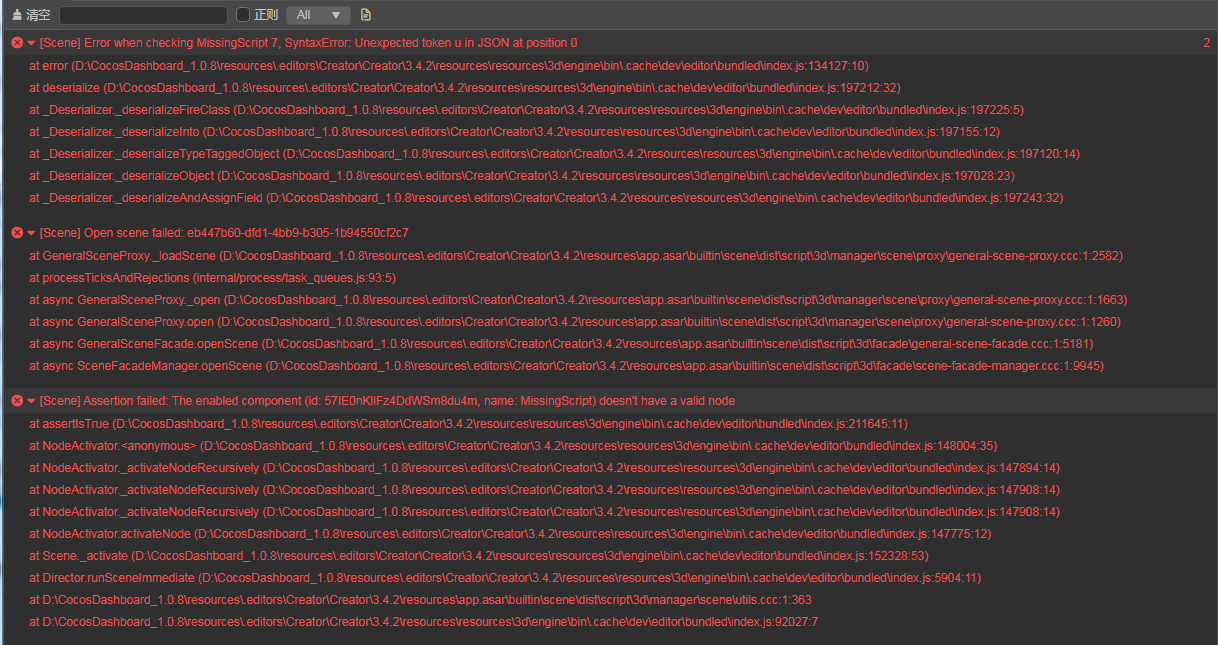Screen dimensions: 1218x645
Task: Select the 'async SceneFacadeManager.openScene' stack line
Action: (566, 366)
